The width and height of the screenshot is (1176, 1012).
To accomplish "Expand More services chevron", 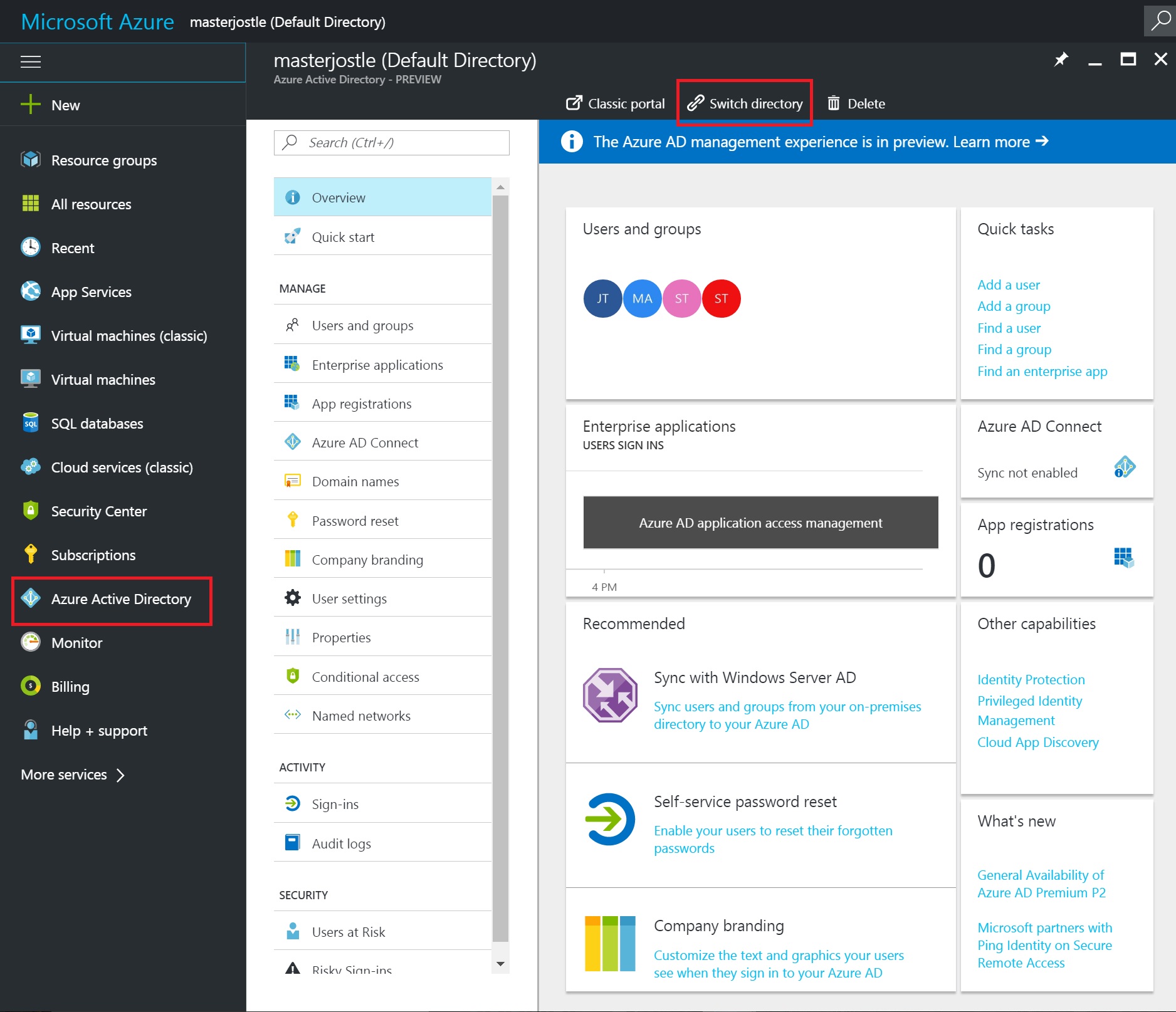I will pos(120,775).
